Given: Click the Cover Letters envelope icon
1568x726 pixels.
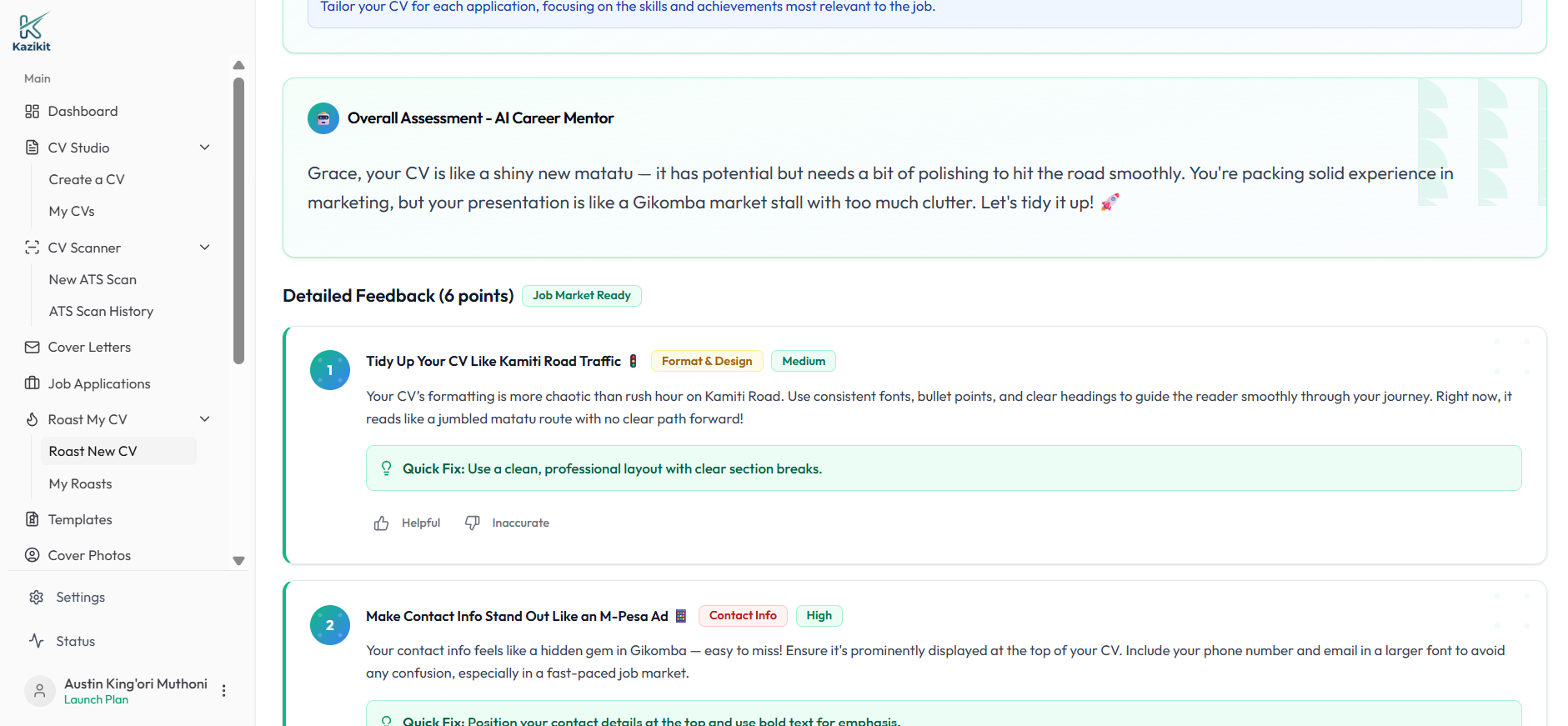Looking at the screenshot, I should pyautogui.click(x=33, y=347).
